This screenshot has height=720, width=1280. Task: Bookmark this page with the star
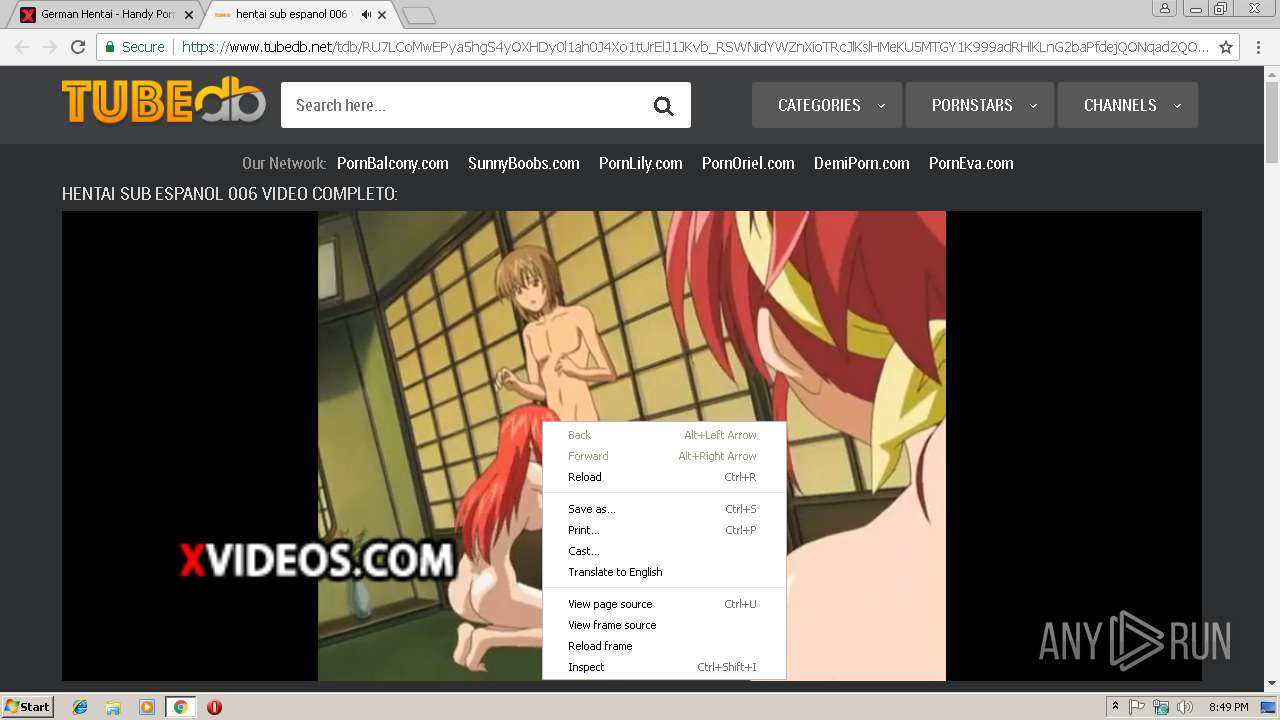[x=1226, y=47]
